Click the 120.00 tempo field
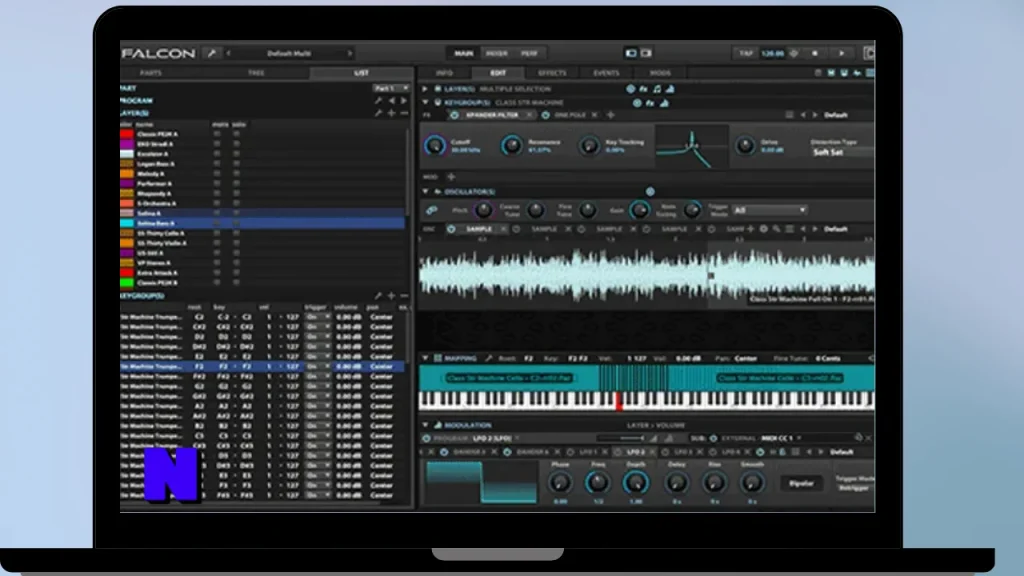 (x=773, y=54)
